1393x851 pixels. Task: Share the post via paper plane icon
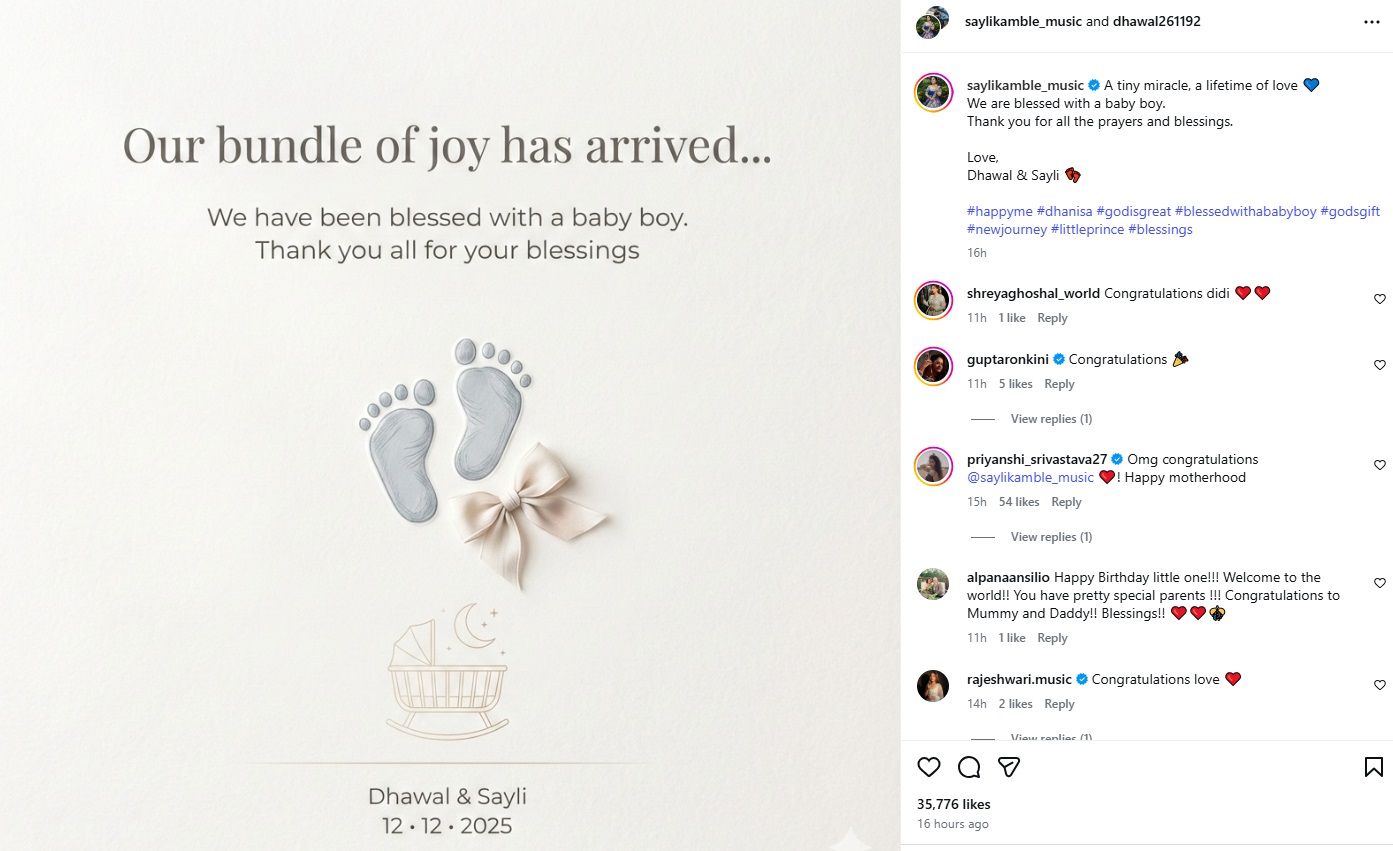pos(1009,767)
